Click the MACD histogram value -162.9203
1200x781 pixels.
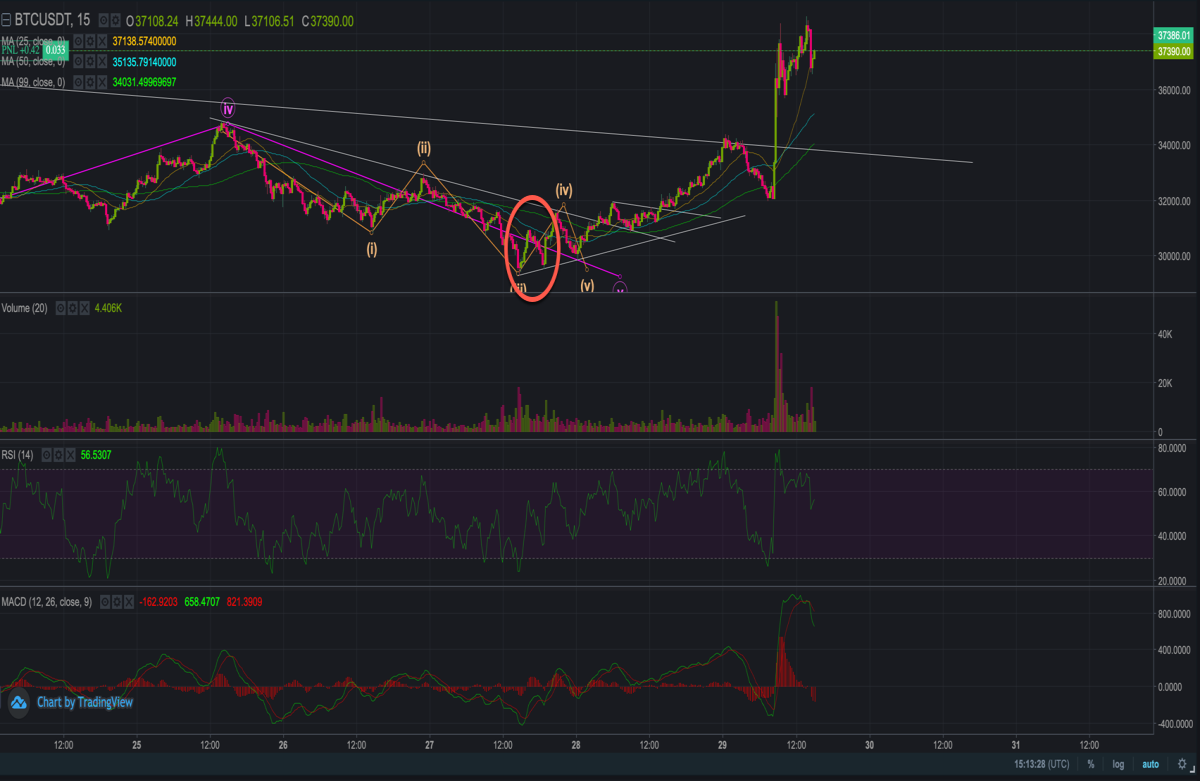tap(158, 602)
